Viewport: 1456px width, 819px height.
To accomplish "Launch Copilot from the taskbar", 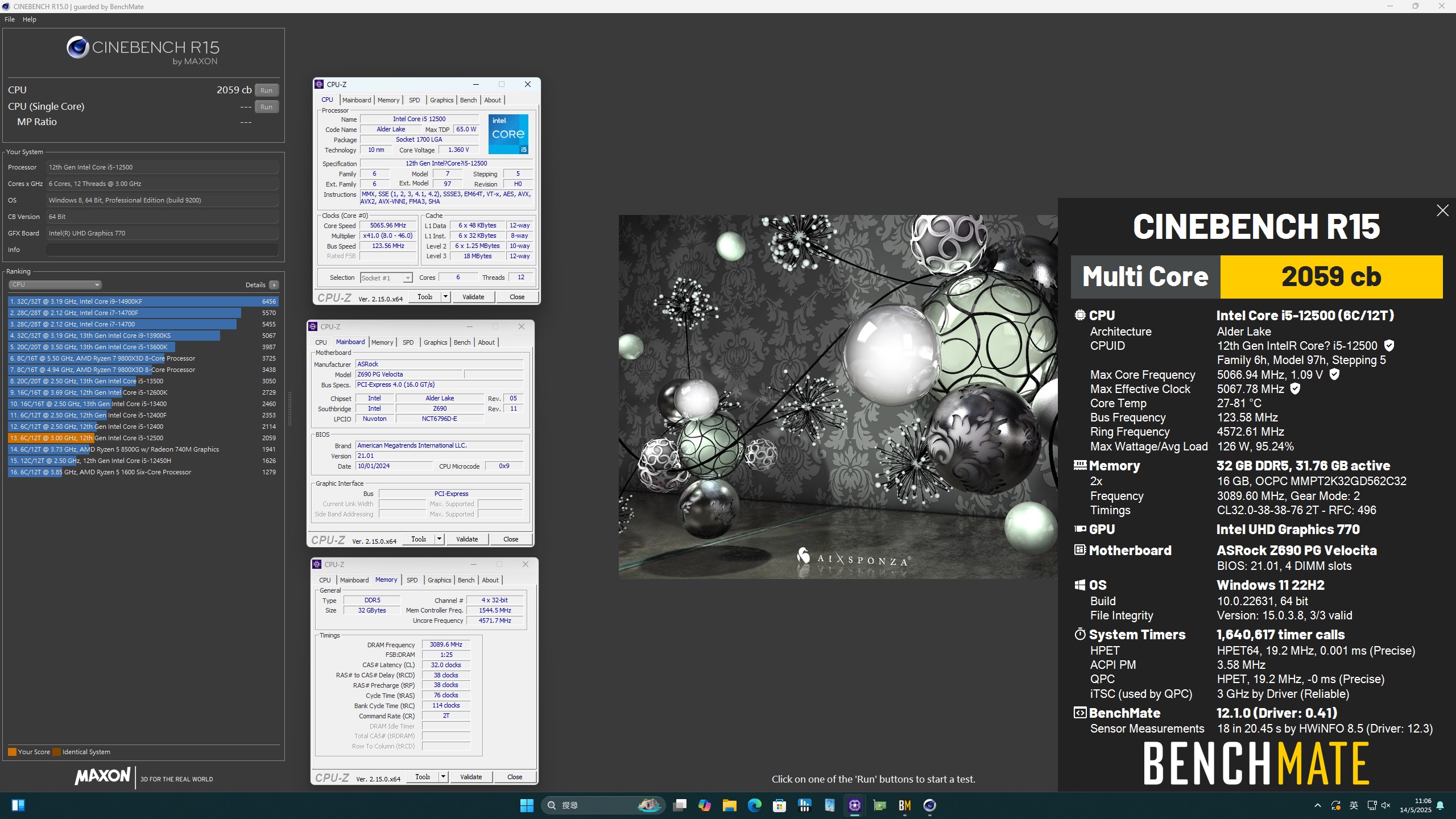I will point(705,805).
